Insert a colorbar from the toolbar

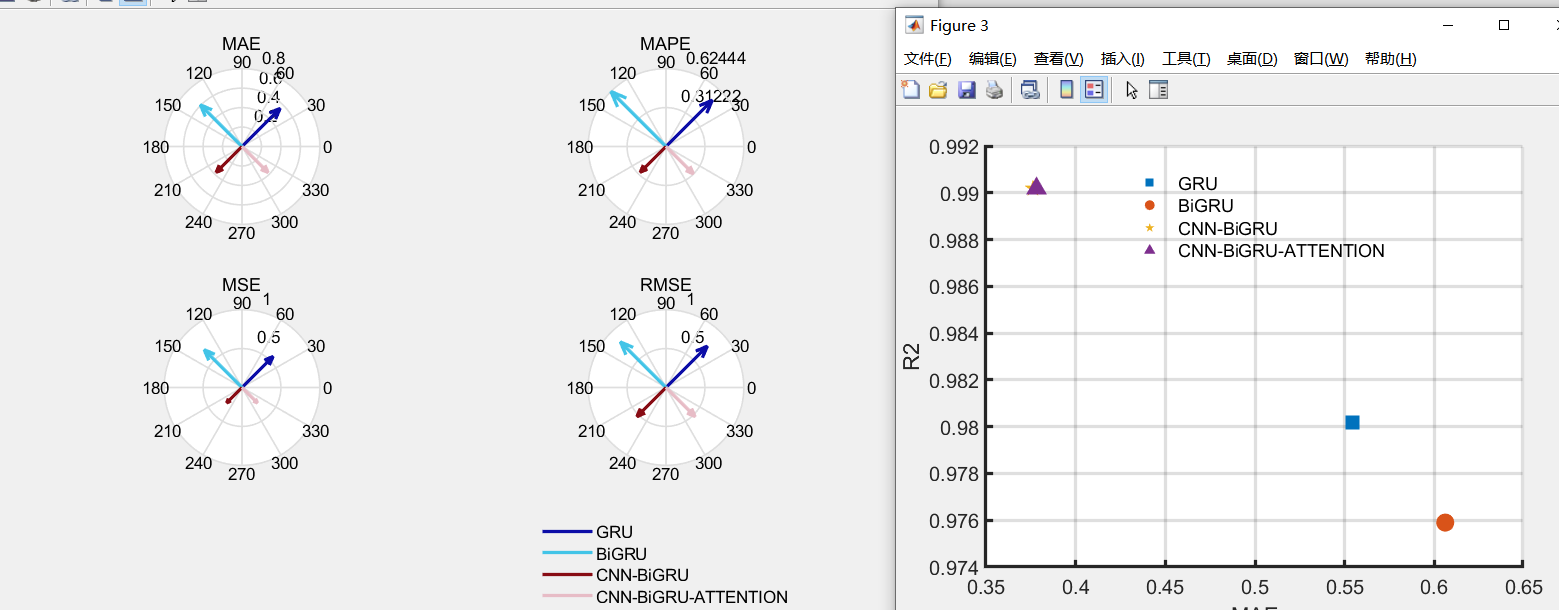point(1066,90)
